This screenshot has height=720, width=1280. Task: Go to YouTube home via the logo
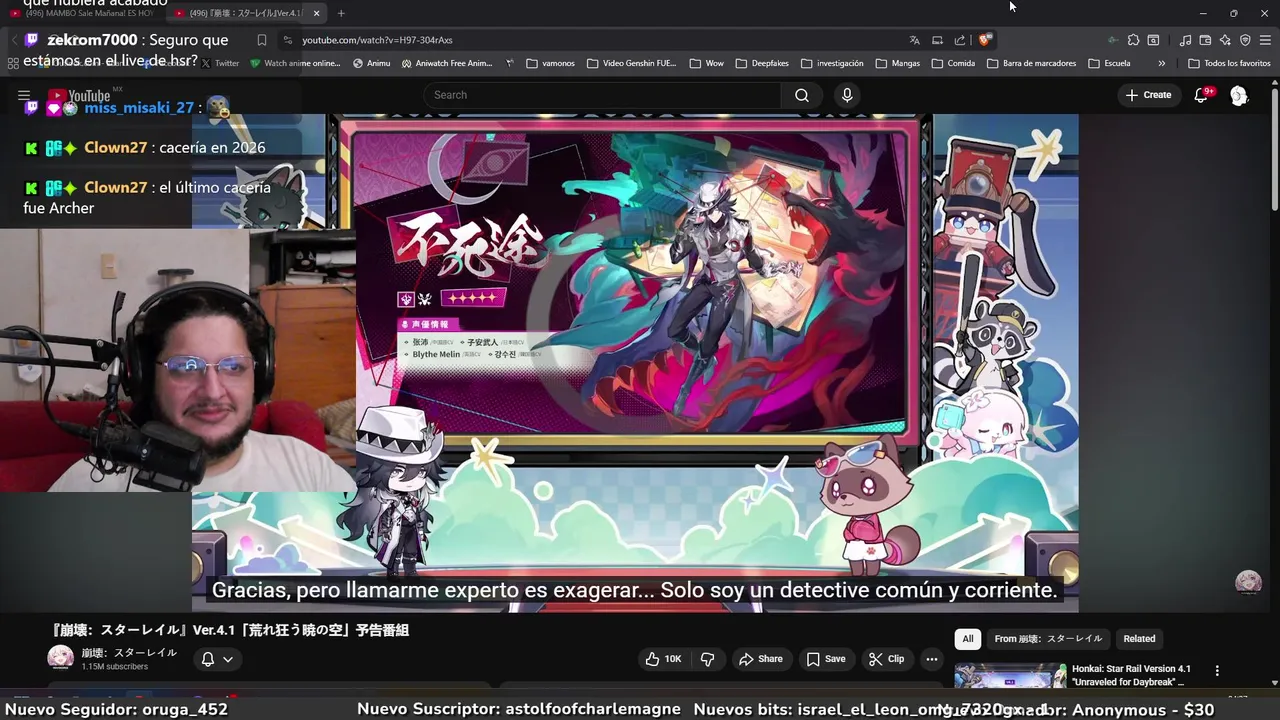(x=80, y=96)
